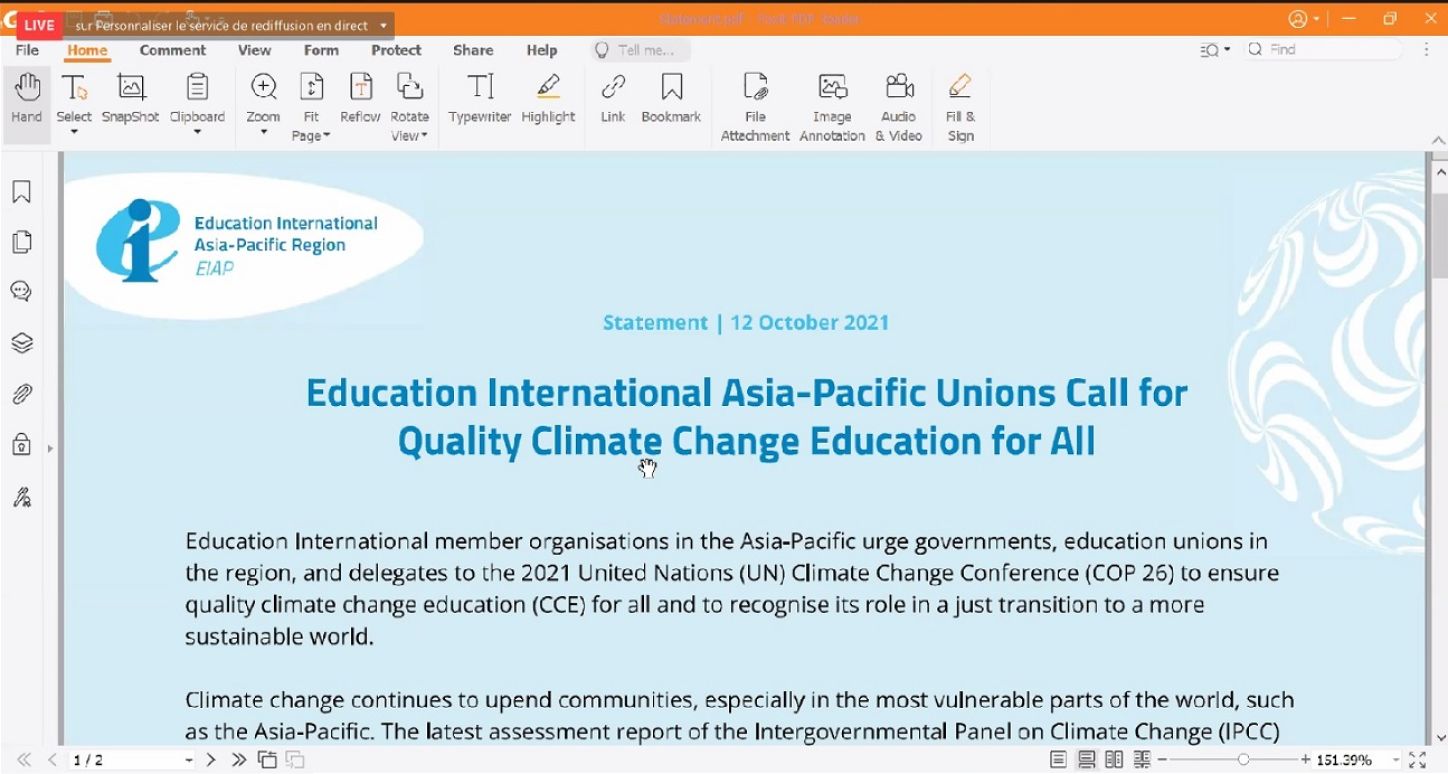Switch to continuous page view mode

click(x=1086, y=760)
